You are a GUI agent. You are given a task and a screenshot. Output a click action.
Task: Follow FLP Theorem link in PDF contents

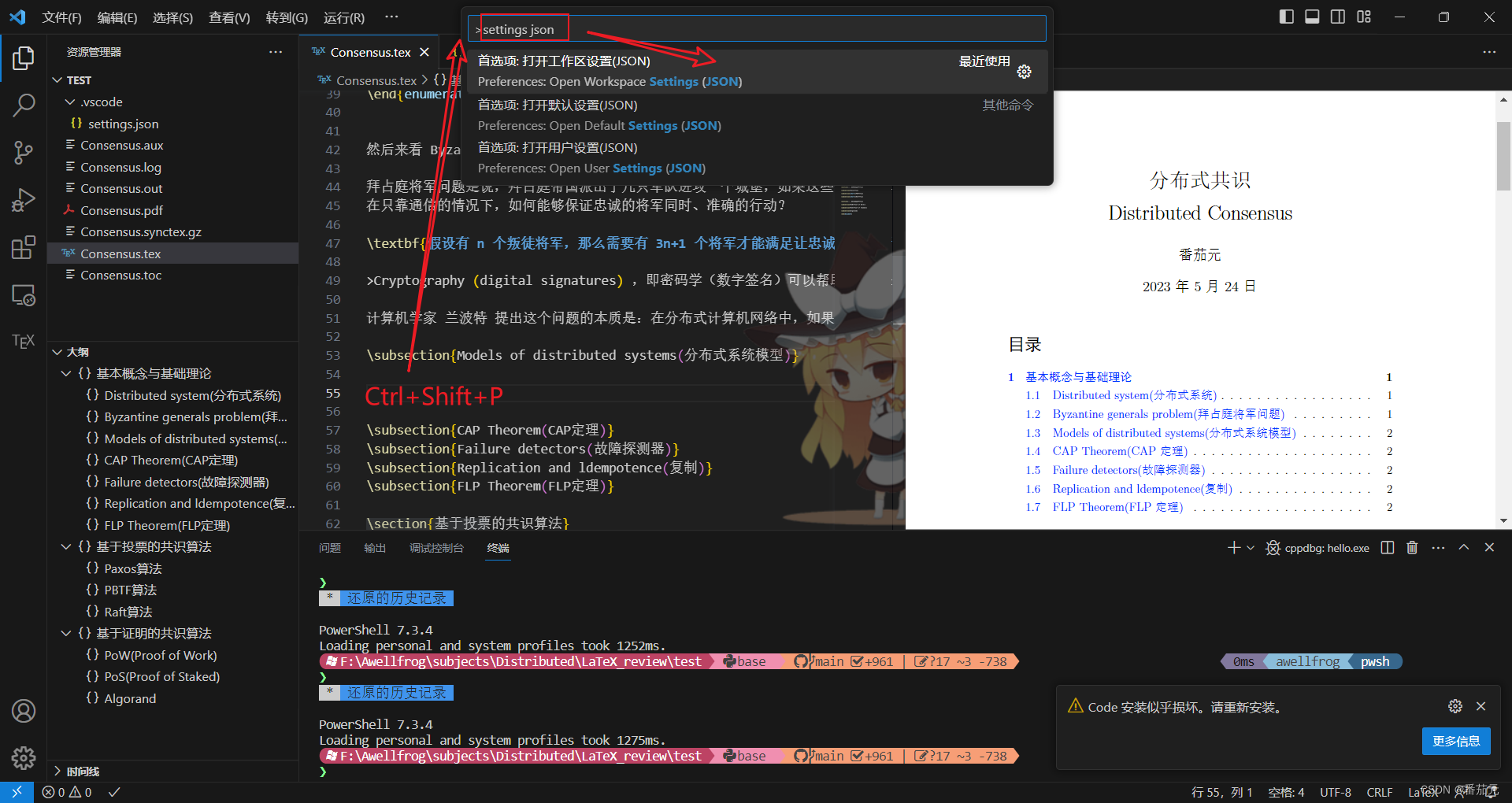pyautogui.click(x=1117, y=507)
